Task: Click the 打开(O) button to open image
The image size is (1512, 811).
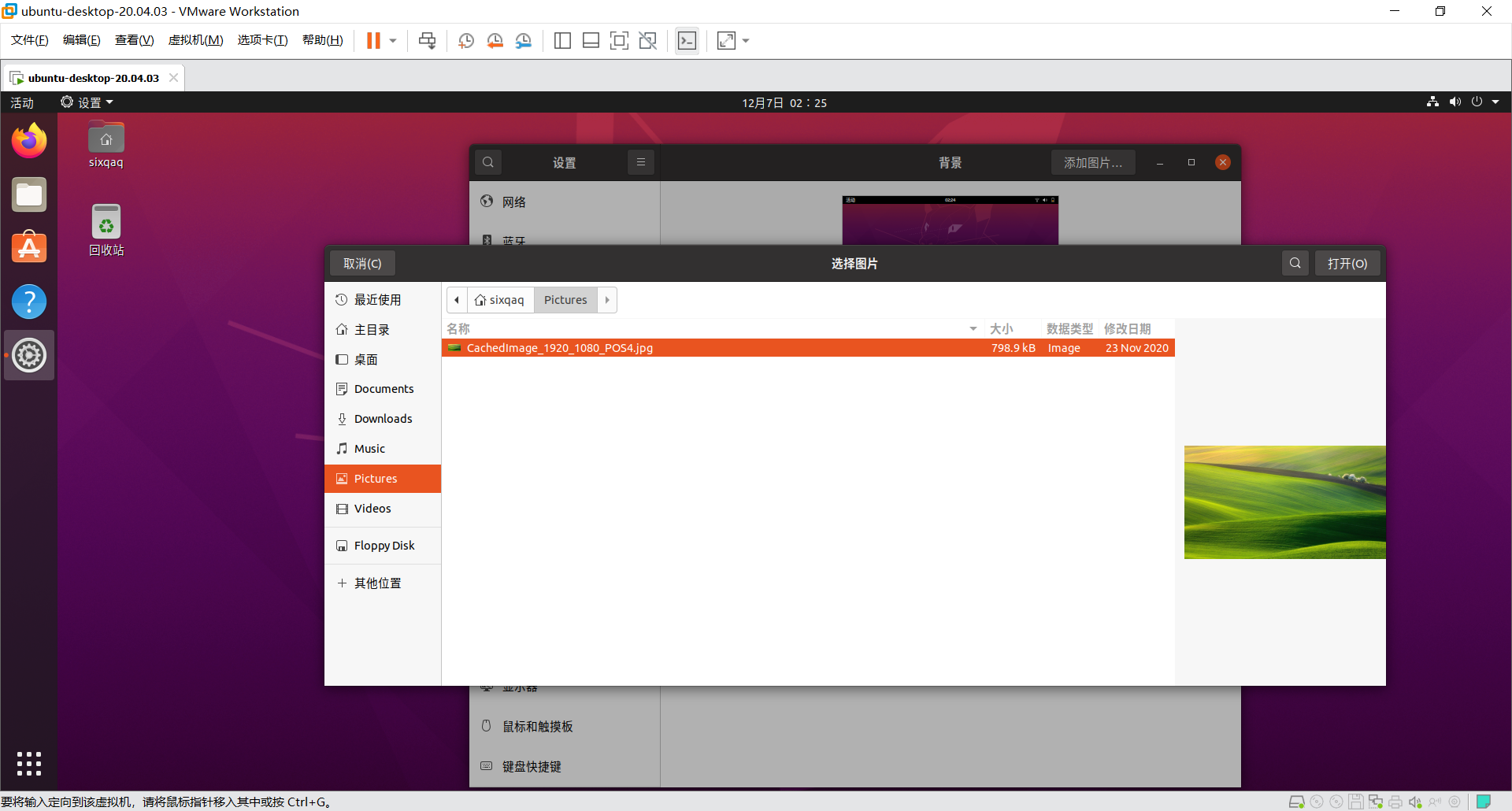Action: [x=1347, y=263]
